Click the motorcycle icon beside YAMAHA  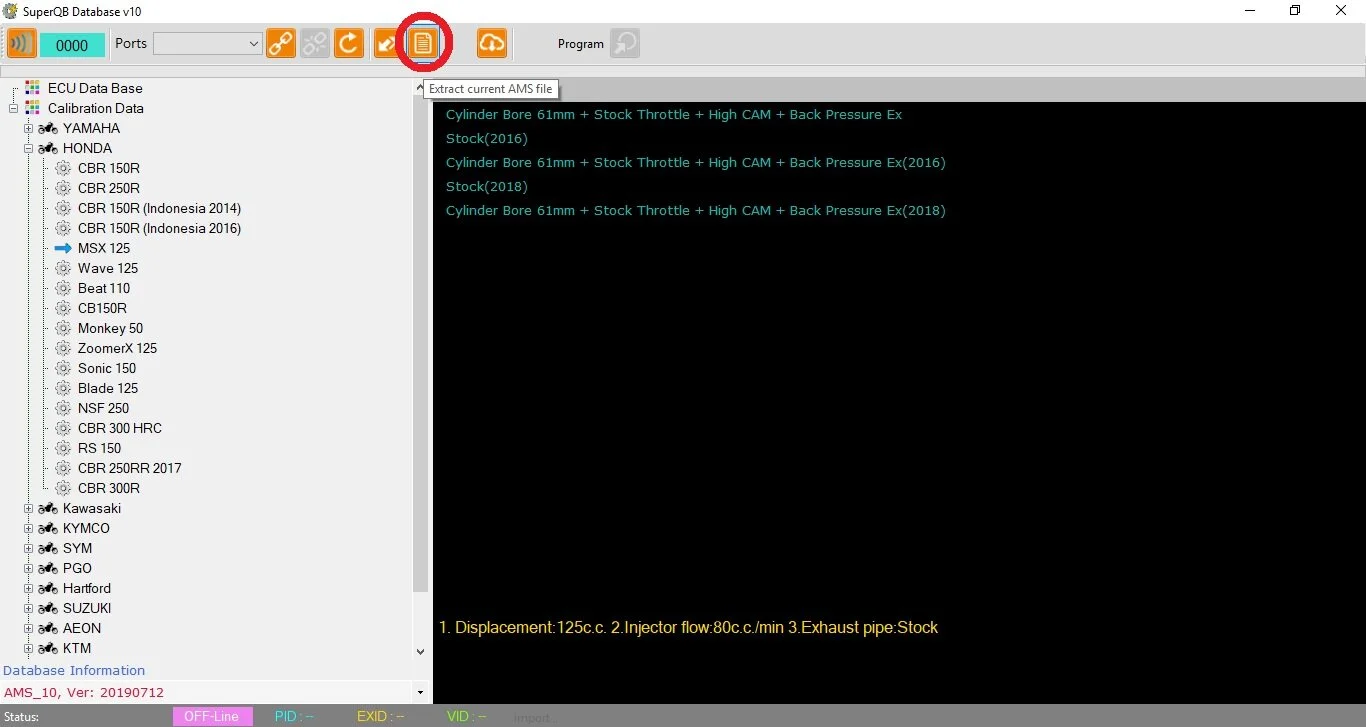point(48,128)
